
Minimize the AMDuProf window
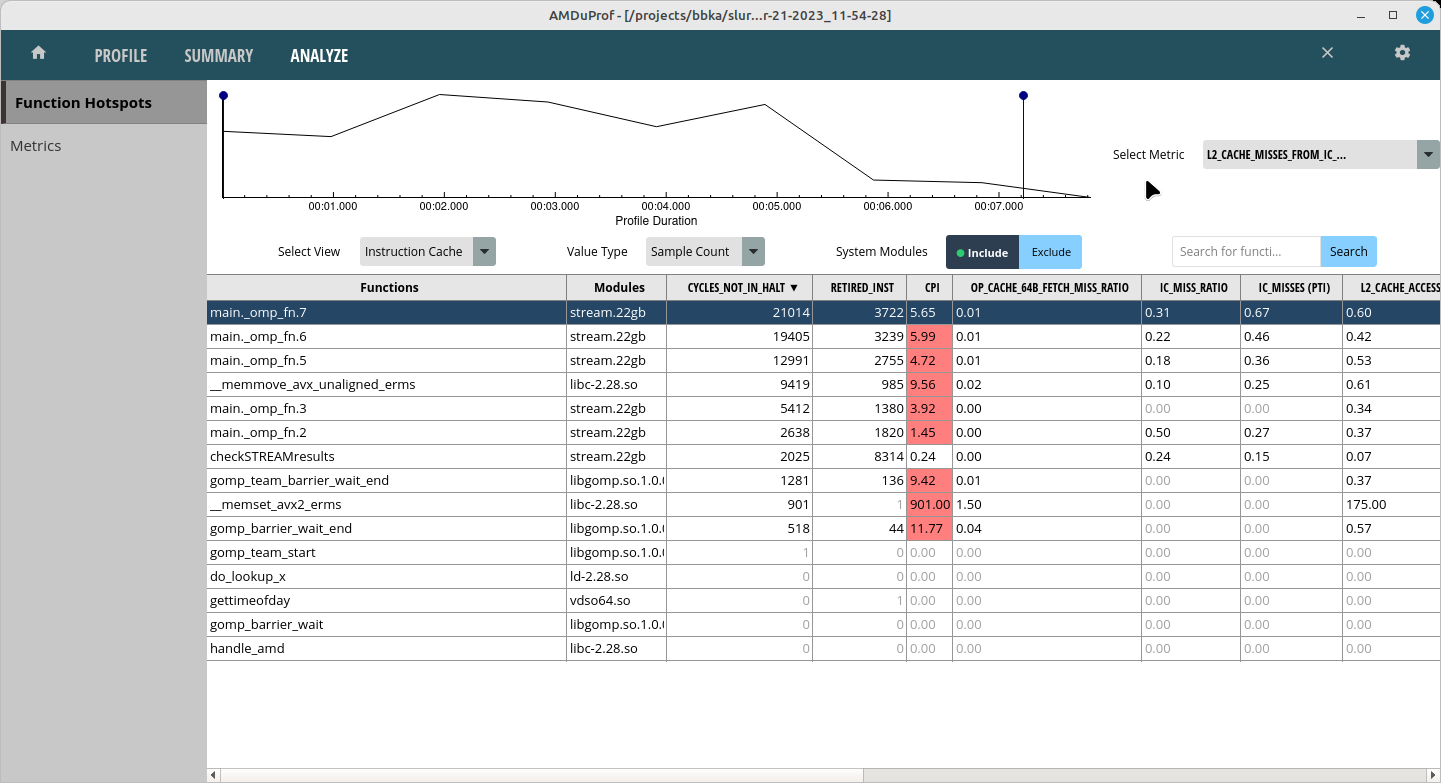pyautogui.click(x=1359, y=15)
